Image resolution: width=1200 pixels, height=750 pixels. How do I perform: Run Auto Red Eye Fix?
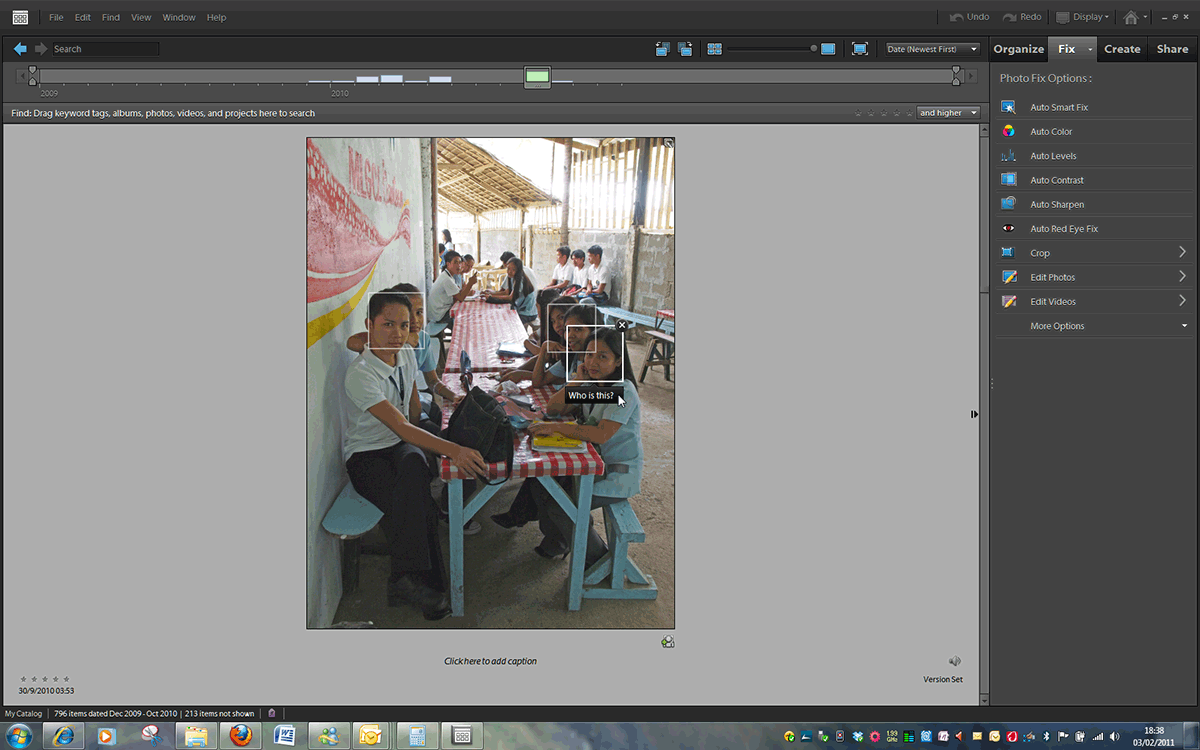coord(1064,229)
